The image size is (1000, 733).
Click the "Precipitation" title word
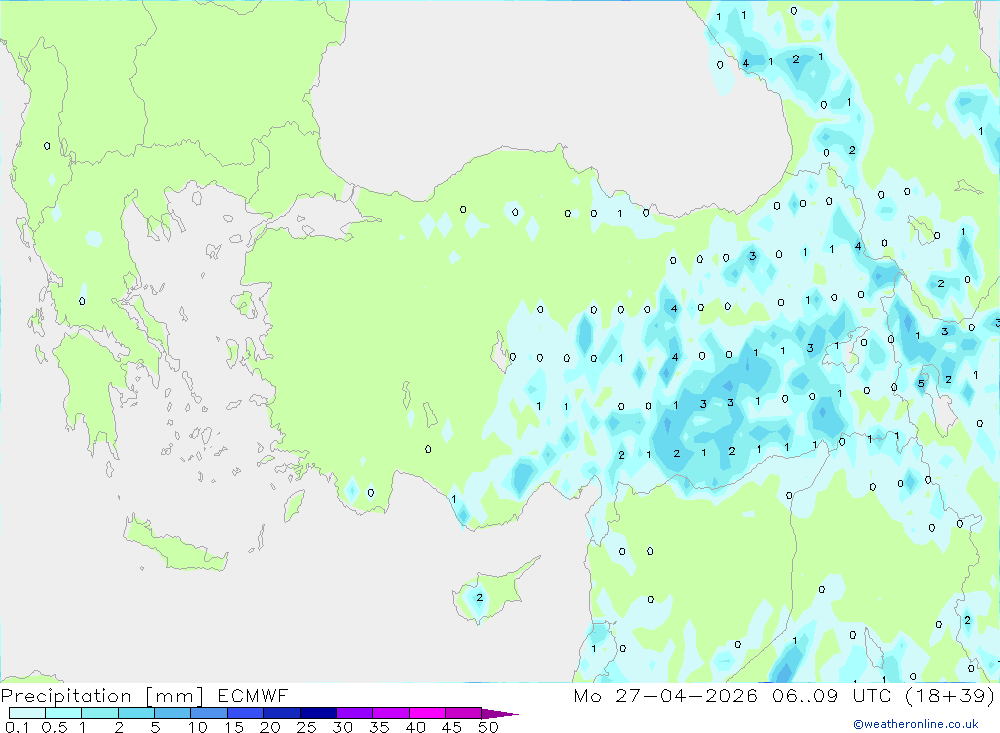pos(66,695)
